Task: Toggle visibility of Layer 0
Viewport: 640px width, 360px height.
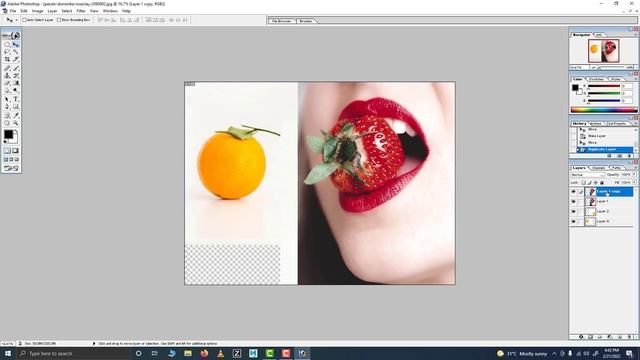Action: [573, 221]
